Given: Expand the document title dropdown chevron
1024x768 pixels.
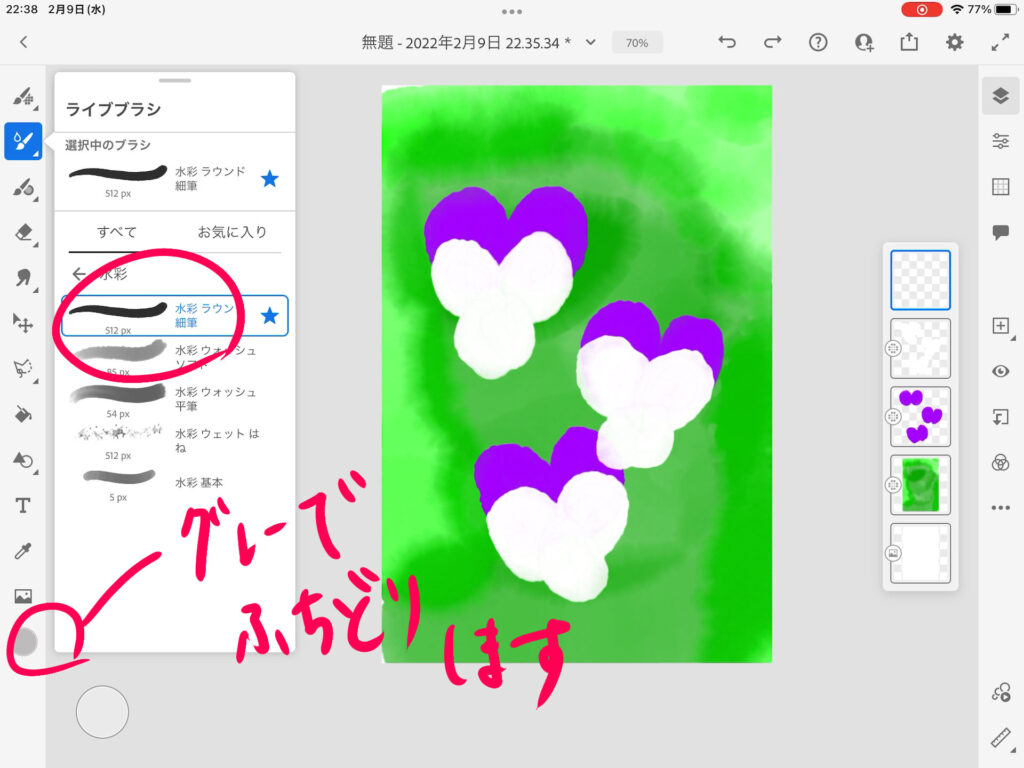Looking at the screenshot, I should [x=591, y=42].
